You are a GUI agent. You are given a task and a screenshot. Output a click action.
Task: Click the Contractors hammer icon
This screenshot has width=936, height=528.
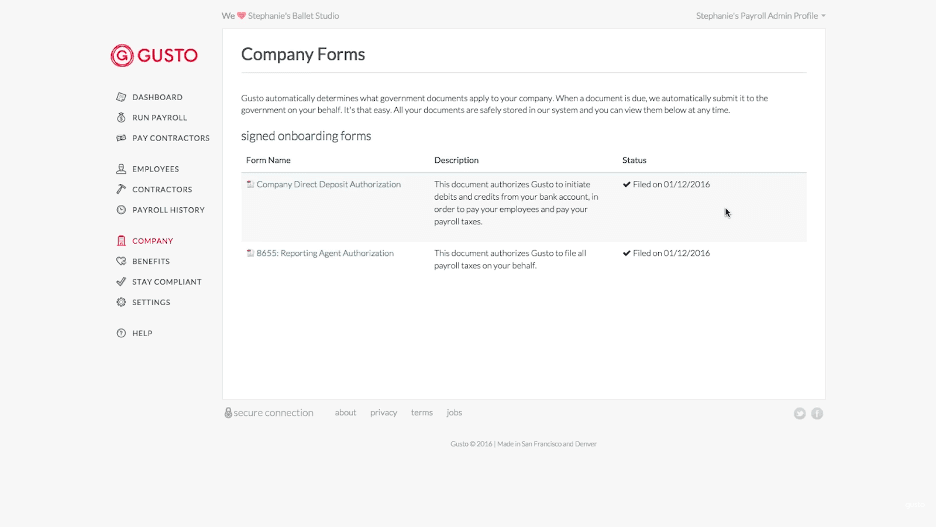pyautogui.click(x=121, y=189)
